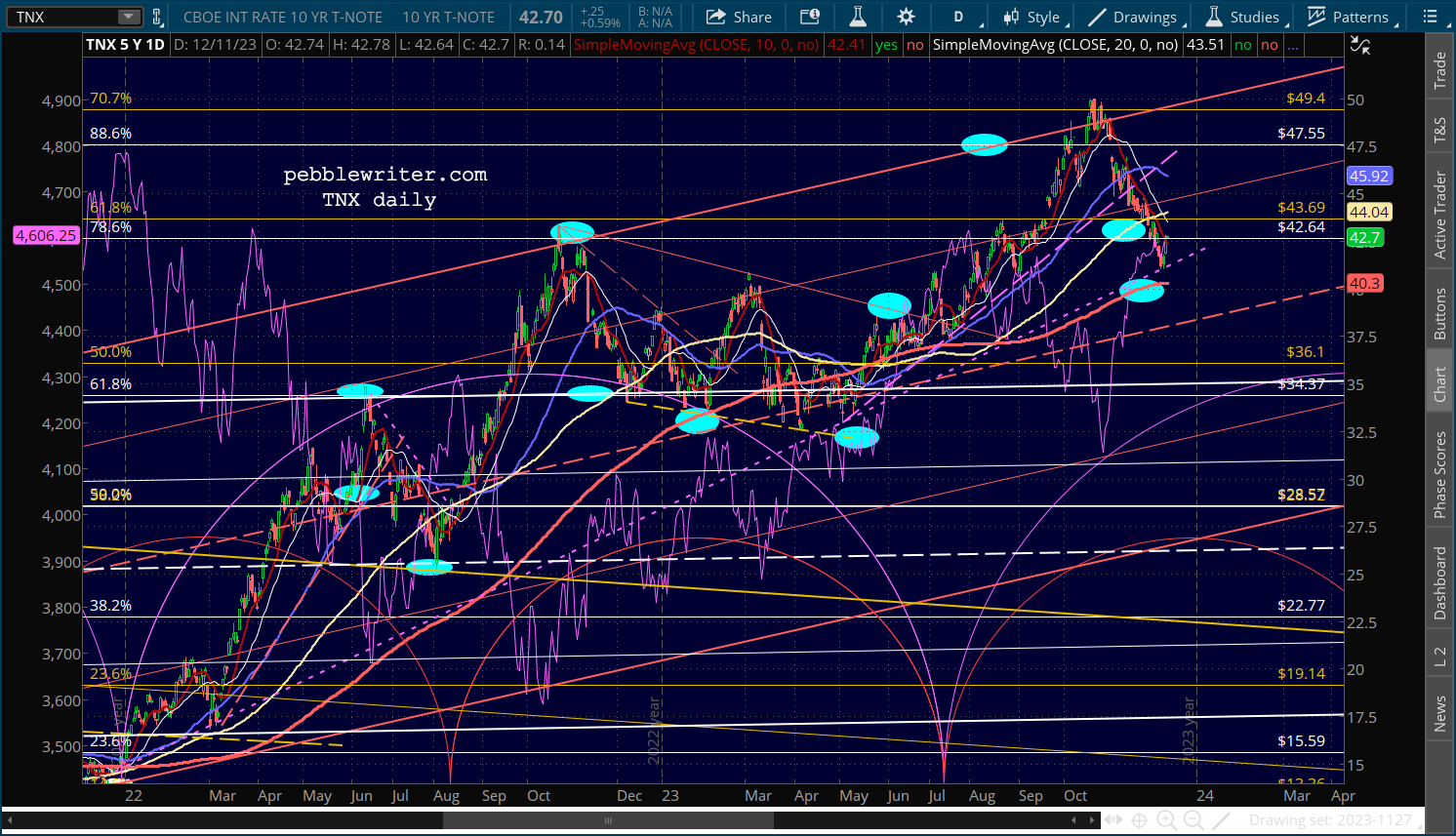Screen dimensions: 1456x836
Task: Open the chart settings gear
Action: [906, 17]
